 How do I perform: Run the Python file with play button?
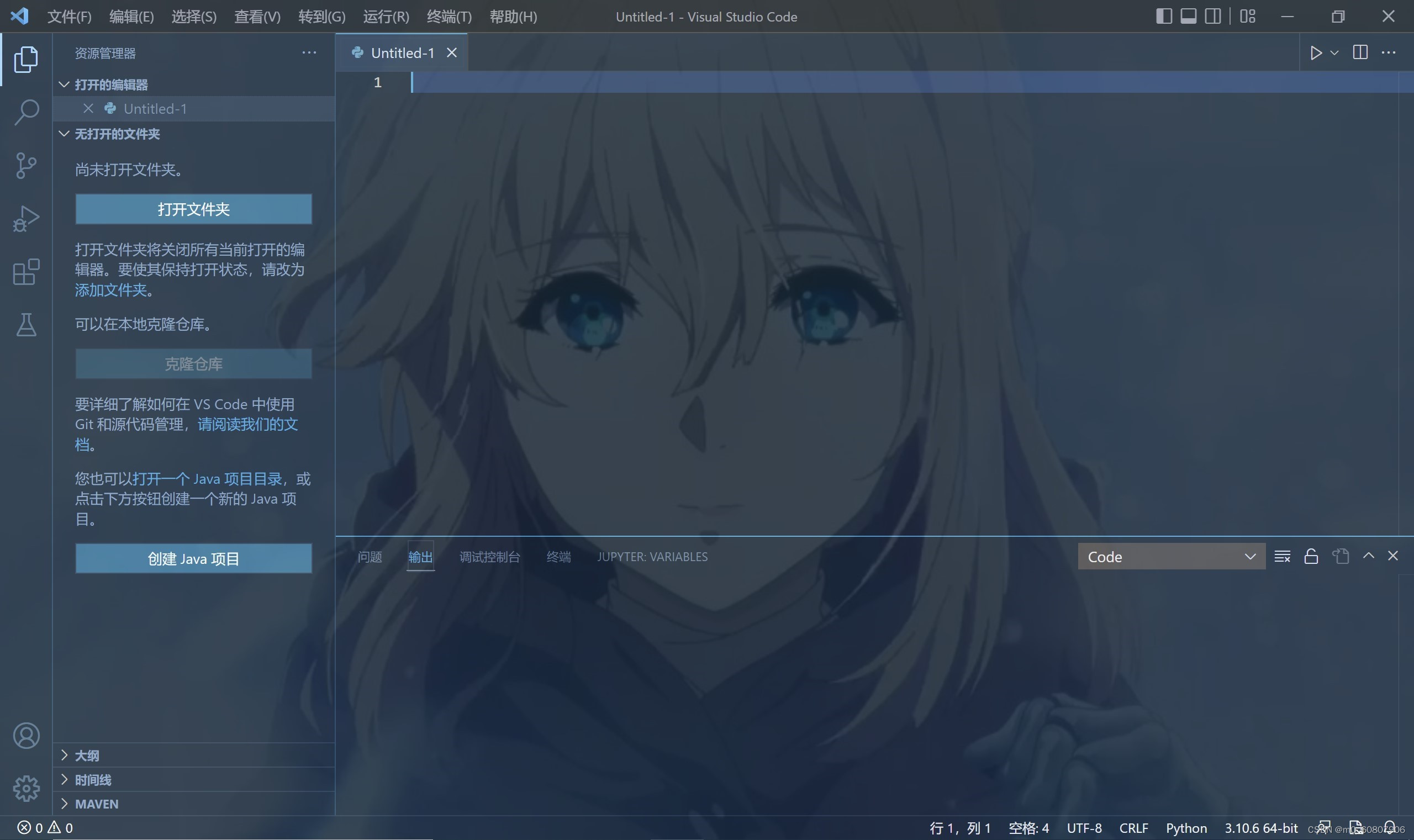1316,52
